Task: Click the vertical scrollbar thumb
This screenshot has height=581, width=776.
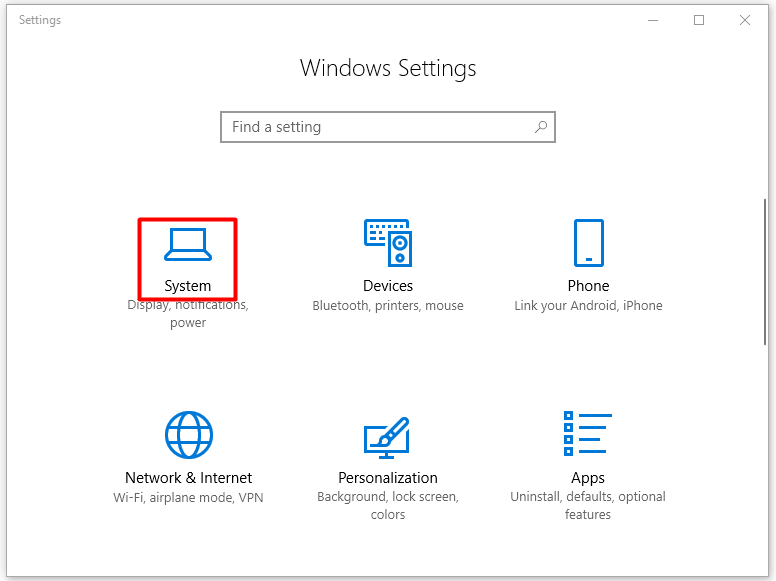Action: coord(765,272)
